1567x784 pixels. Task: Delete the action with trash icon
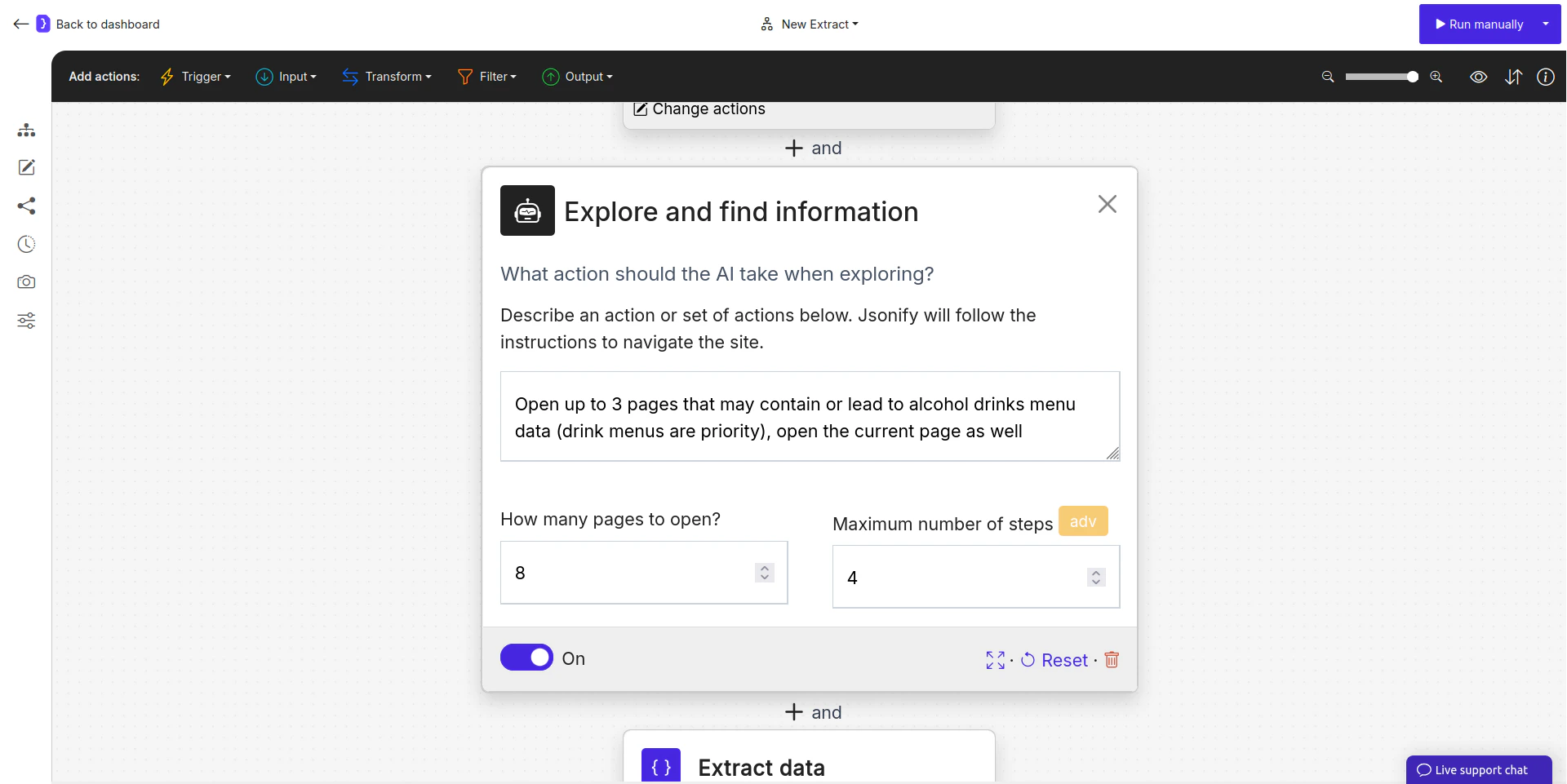(x=1112, y=659)
